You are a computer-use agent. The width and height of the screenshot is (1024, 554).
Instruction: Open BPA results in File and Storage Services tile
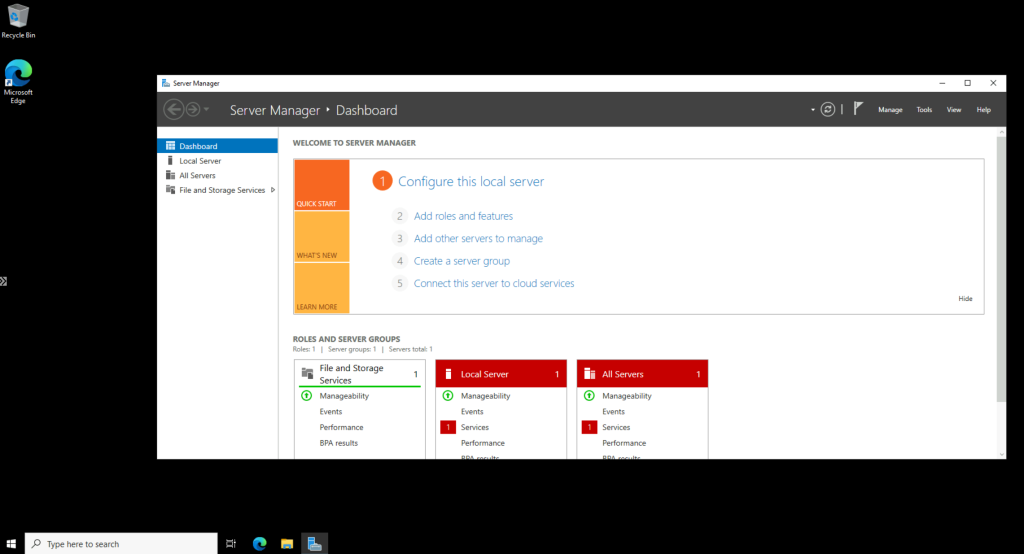tap(338, 443)
